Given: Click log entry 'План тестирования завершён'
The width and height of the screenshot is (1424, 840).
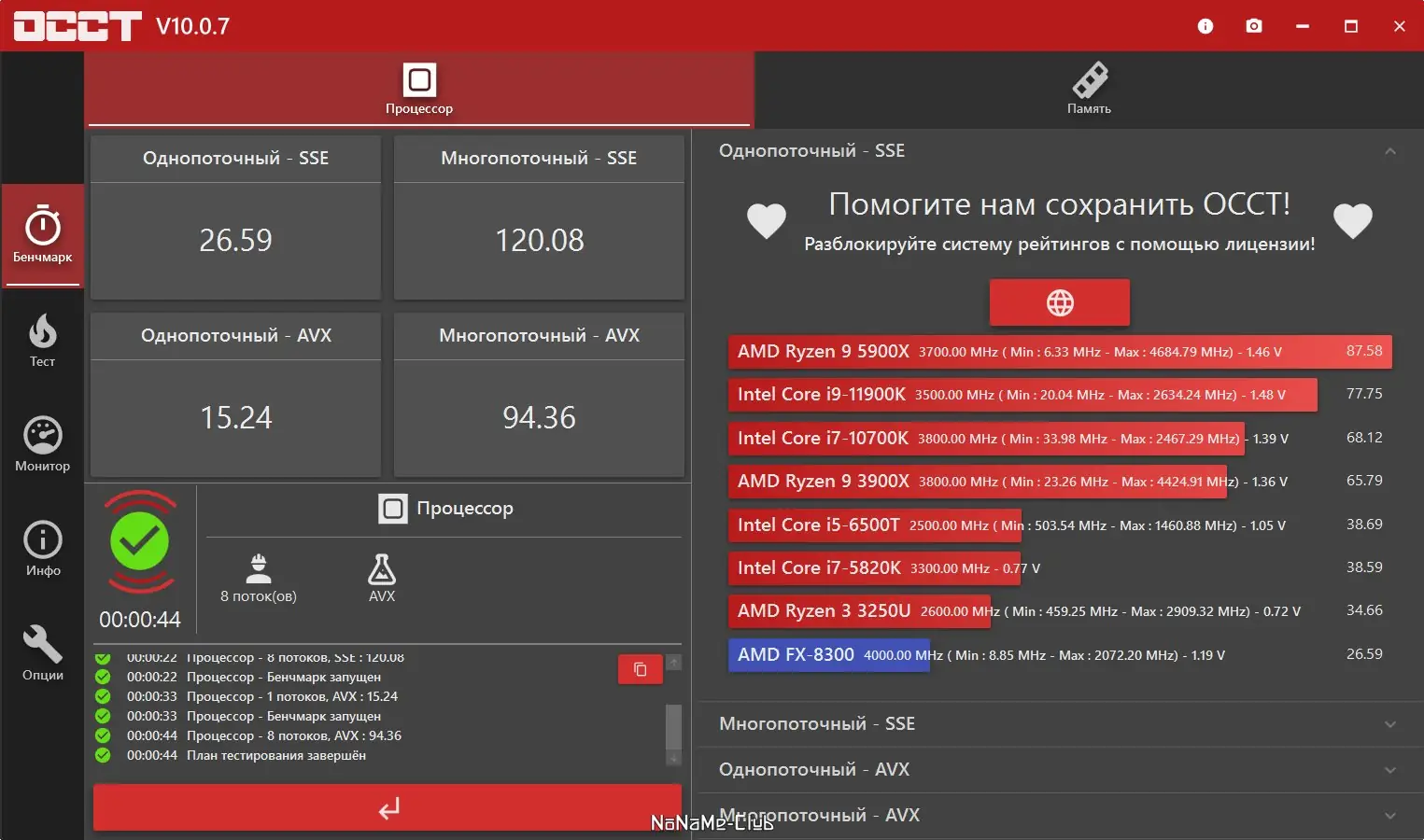Looking at the screenshot, I should pyautogui.click(x=276, y=755).
